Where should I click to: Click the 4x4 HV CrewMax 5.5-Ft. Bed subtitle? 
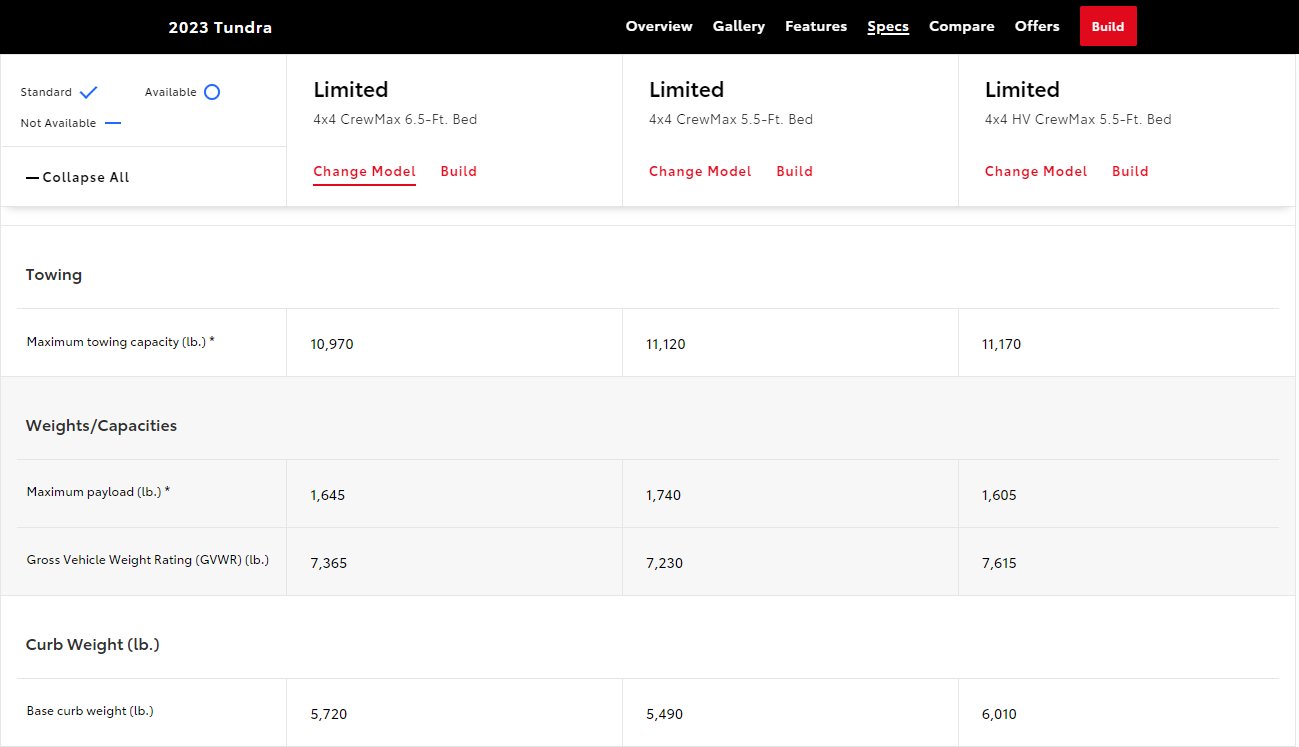1078,119
